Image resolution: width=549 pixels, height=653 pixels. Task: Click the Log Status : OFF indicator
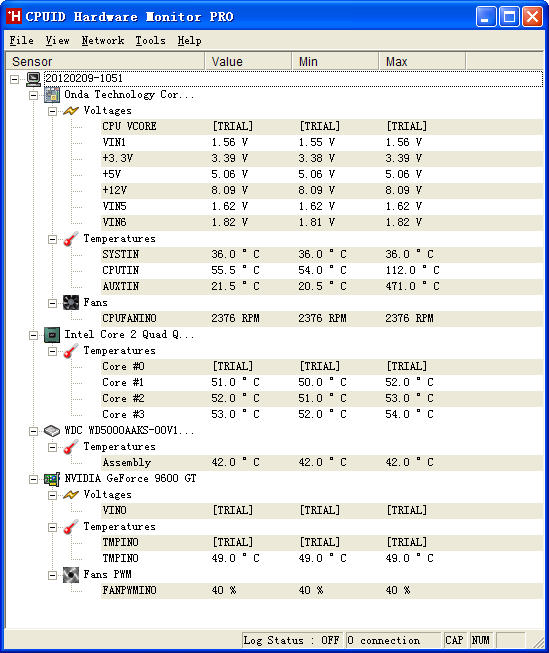point(292,640)
